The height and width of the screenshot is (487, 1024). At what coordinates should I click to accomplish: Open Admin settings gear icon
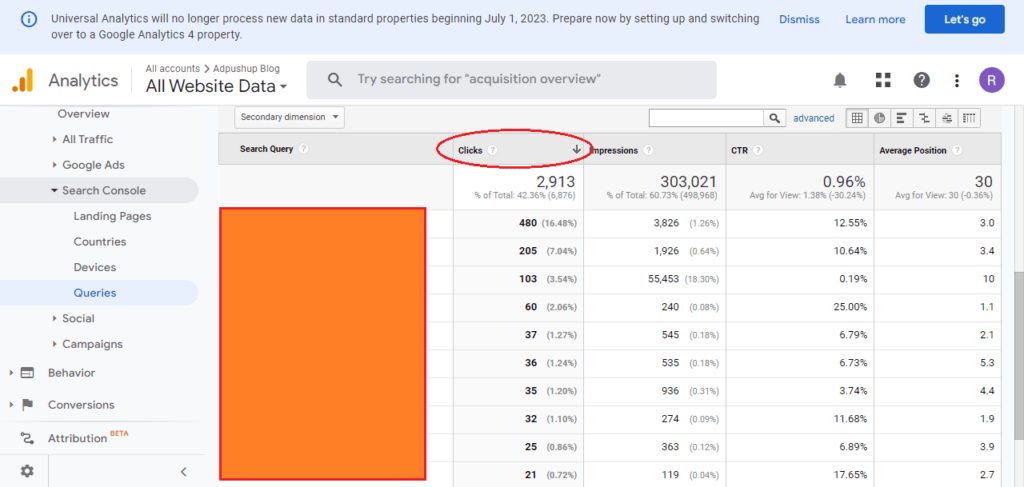pos(26,471)
